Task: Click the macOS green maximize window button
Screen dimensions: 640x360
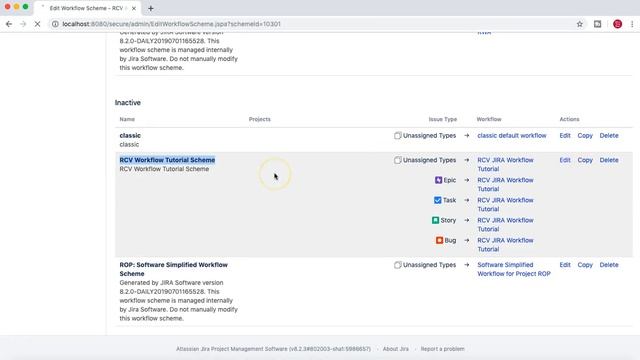Action: click(25, 7)
